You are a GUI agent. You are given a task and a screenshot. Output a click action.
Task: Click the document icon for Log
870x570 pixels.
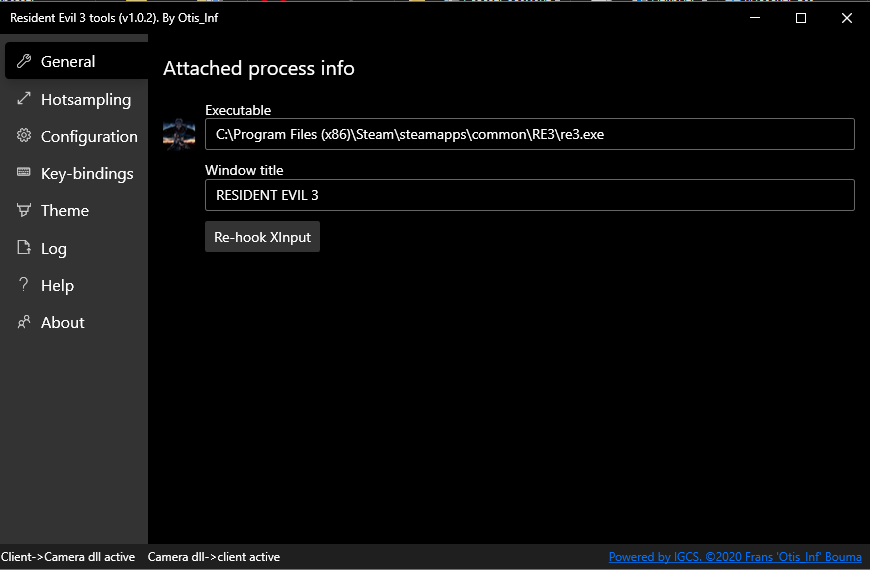tap(24, 248)
